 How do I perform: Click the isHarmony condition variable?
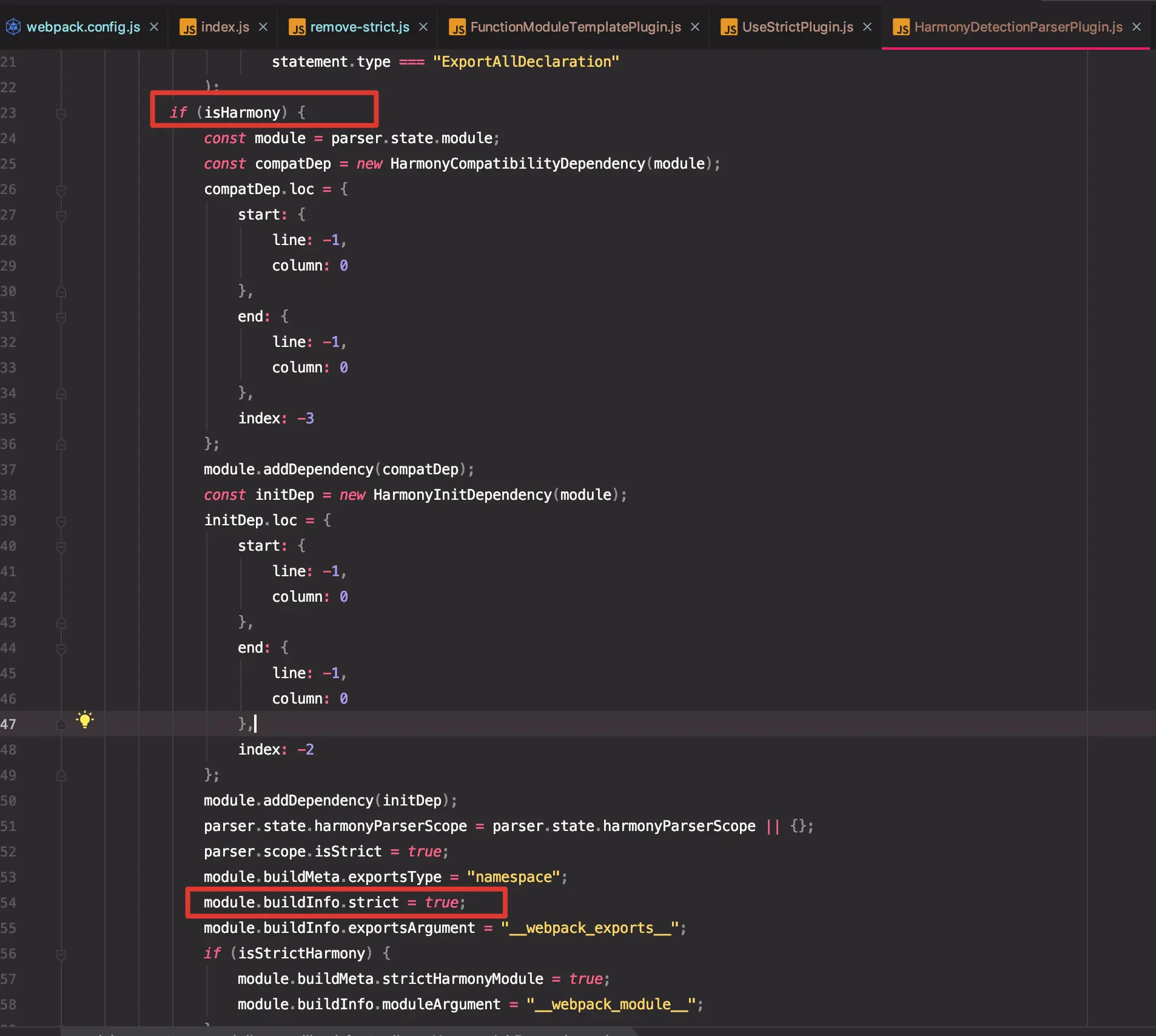pos(242,113)
